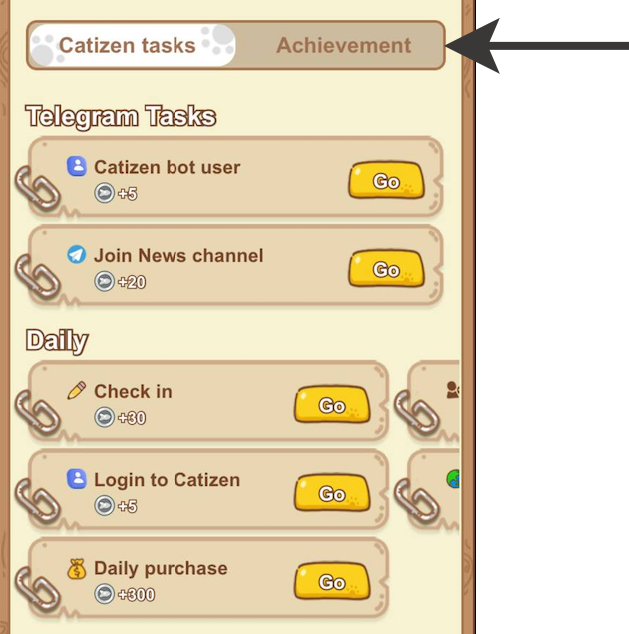Click the coin icon next to +30

(104, 417)
